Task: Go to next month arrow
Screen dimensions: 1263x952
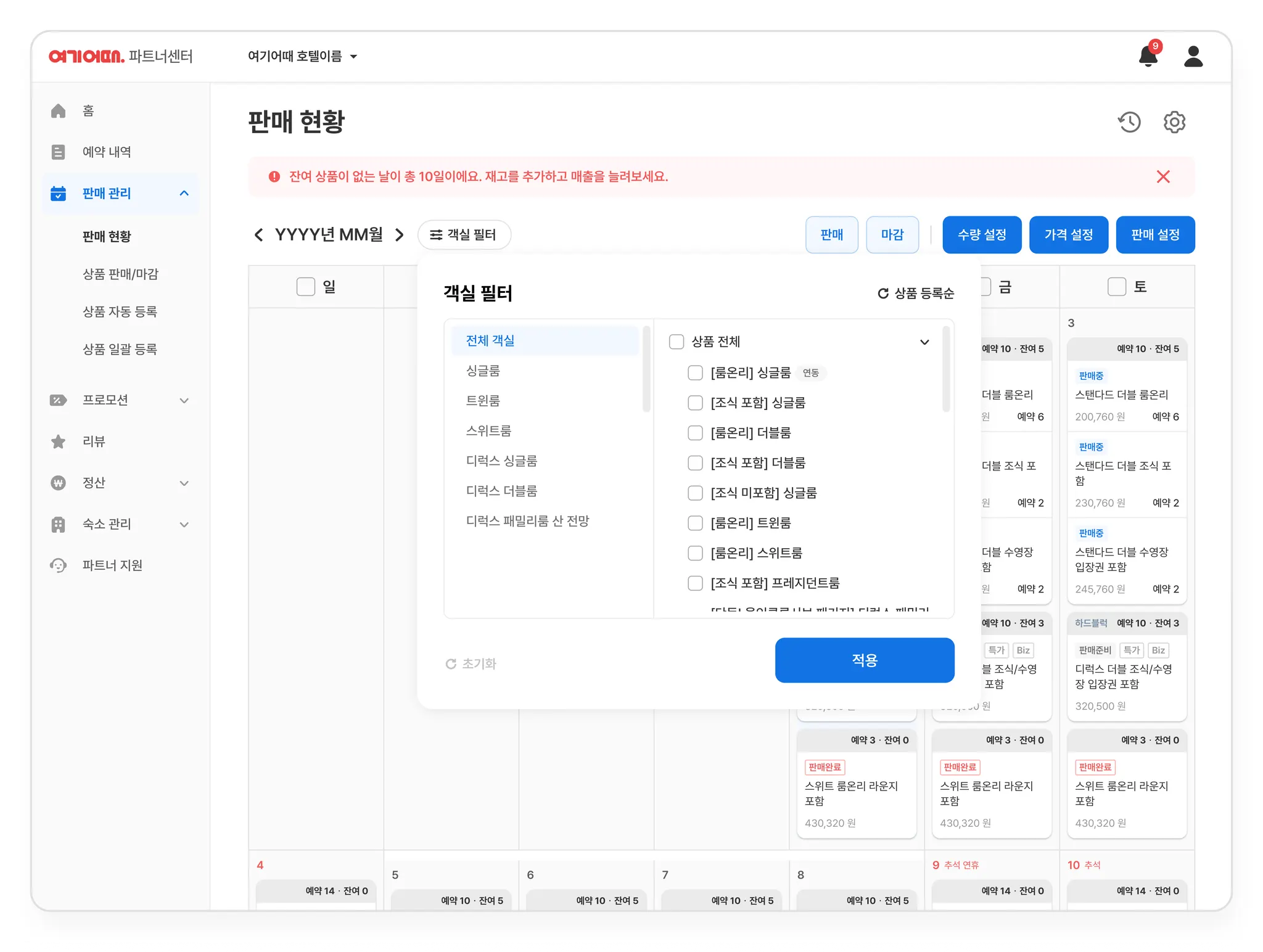Action: click(400, 235)
